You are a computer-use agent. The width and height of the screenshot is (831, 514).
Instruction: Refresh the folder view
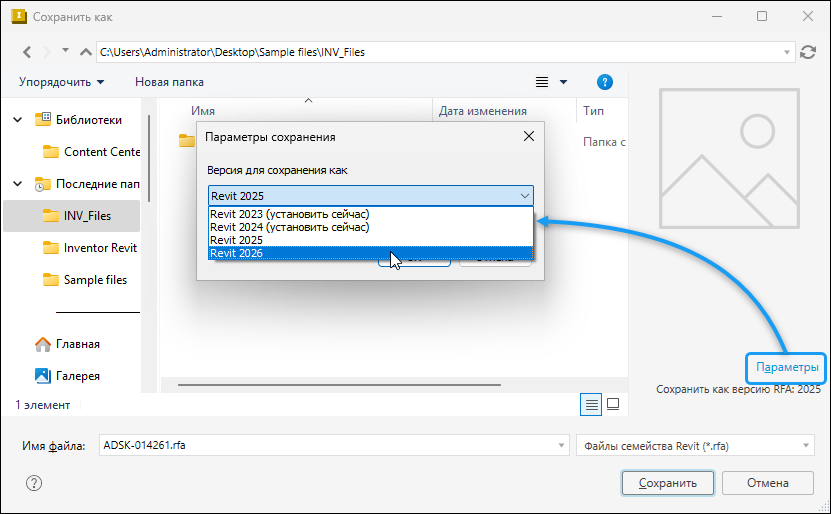[x=808, y=52]
